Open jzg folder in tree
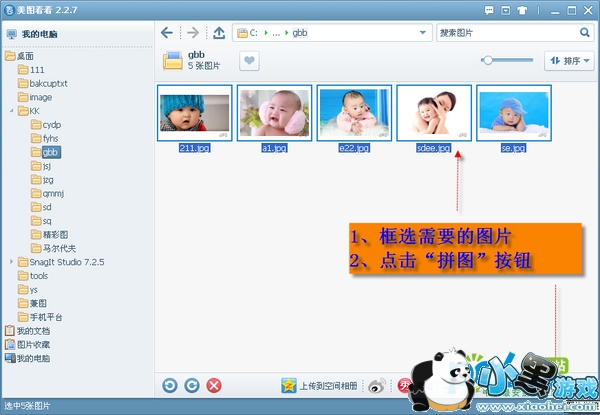Image resolution: width=600 pixels, height=415 pixels. pos(42,180)
